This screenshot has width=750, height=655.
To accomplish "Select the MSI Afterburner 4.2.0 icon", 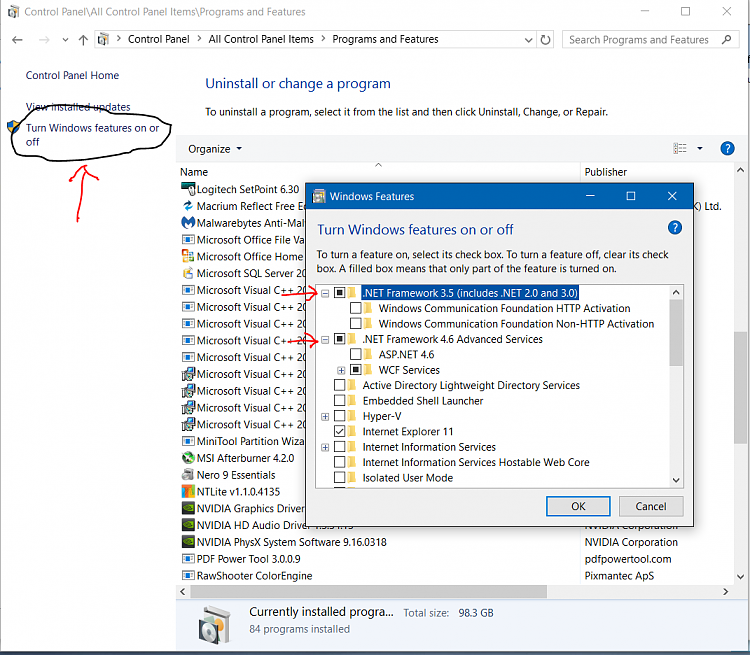I will click(188, 458).
